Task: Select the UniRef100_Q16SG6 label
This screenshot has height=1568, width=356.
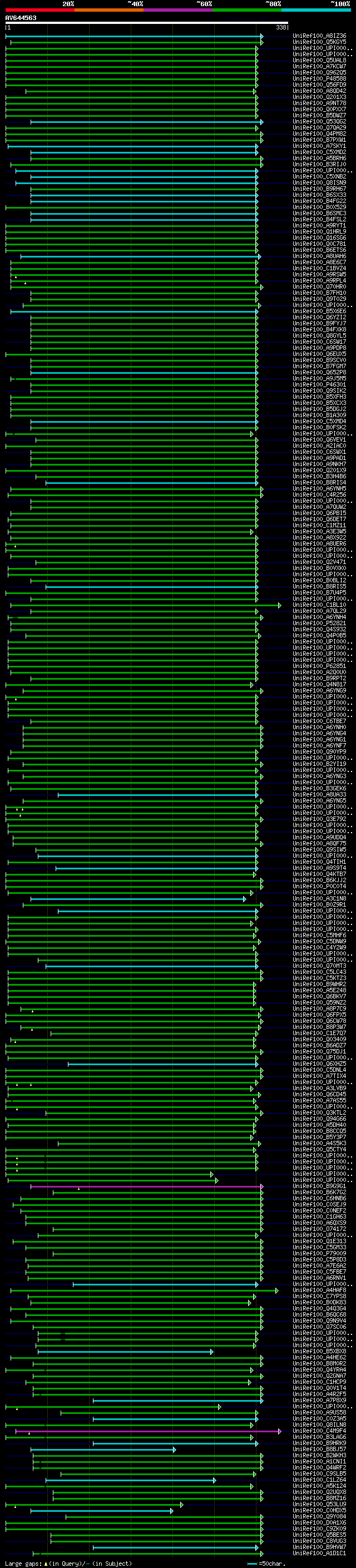Action: [319, 238]
